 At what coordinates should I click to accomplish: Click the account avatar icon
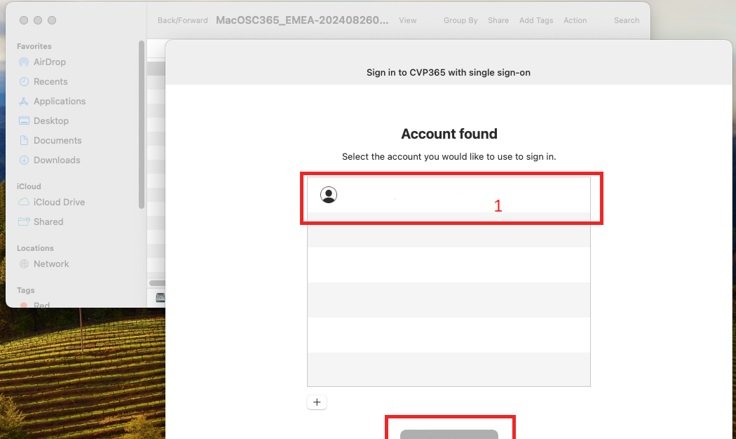pyautogui.click(x=329, y=195)
